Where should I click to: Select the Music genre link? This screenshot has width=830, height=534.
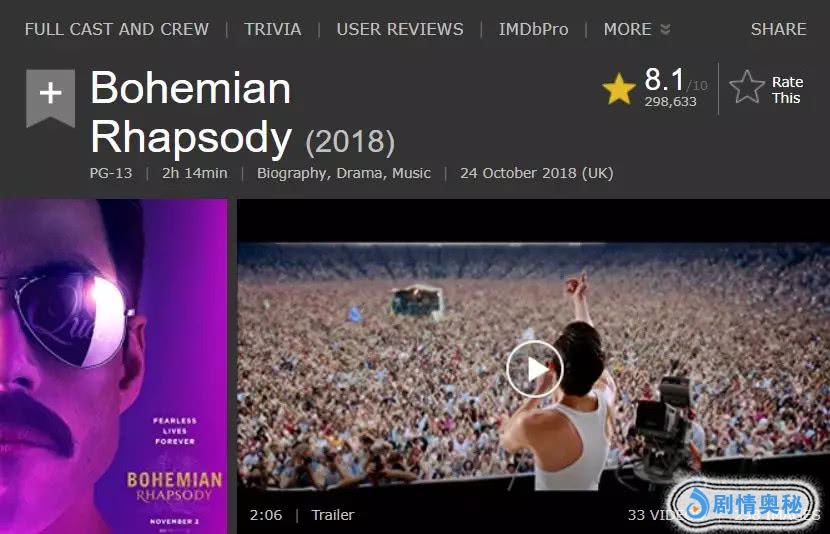point(411,174)
